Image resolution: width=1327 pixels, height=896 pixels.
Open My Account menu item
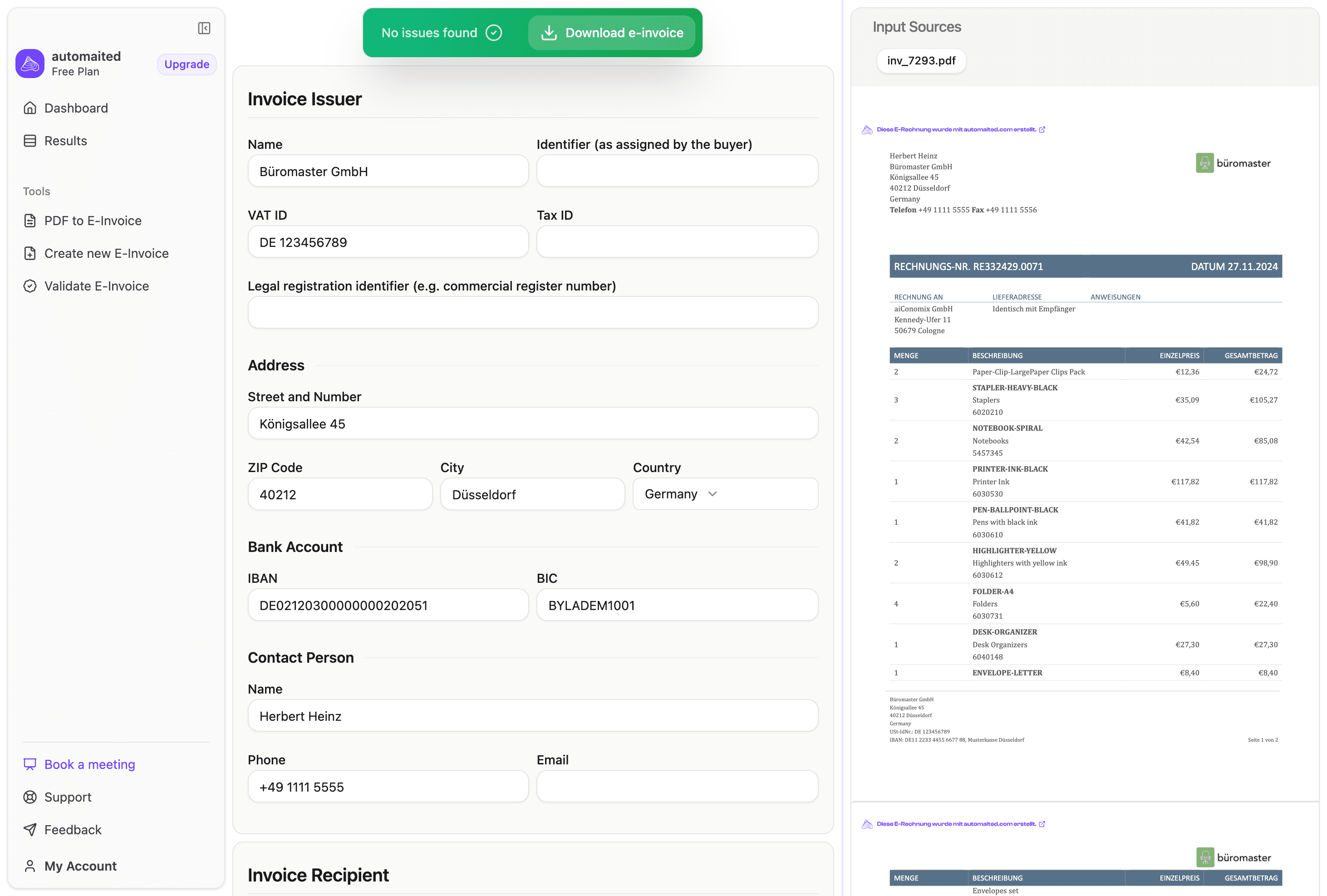(x=80, y=866)
